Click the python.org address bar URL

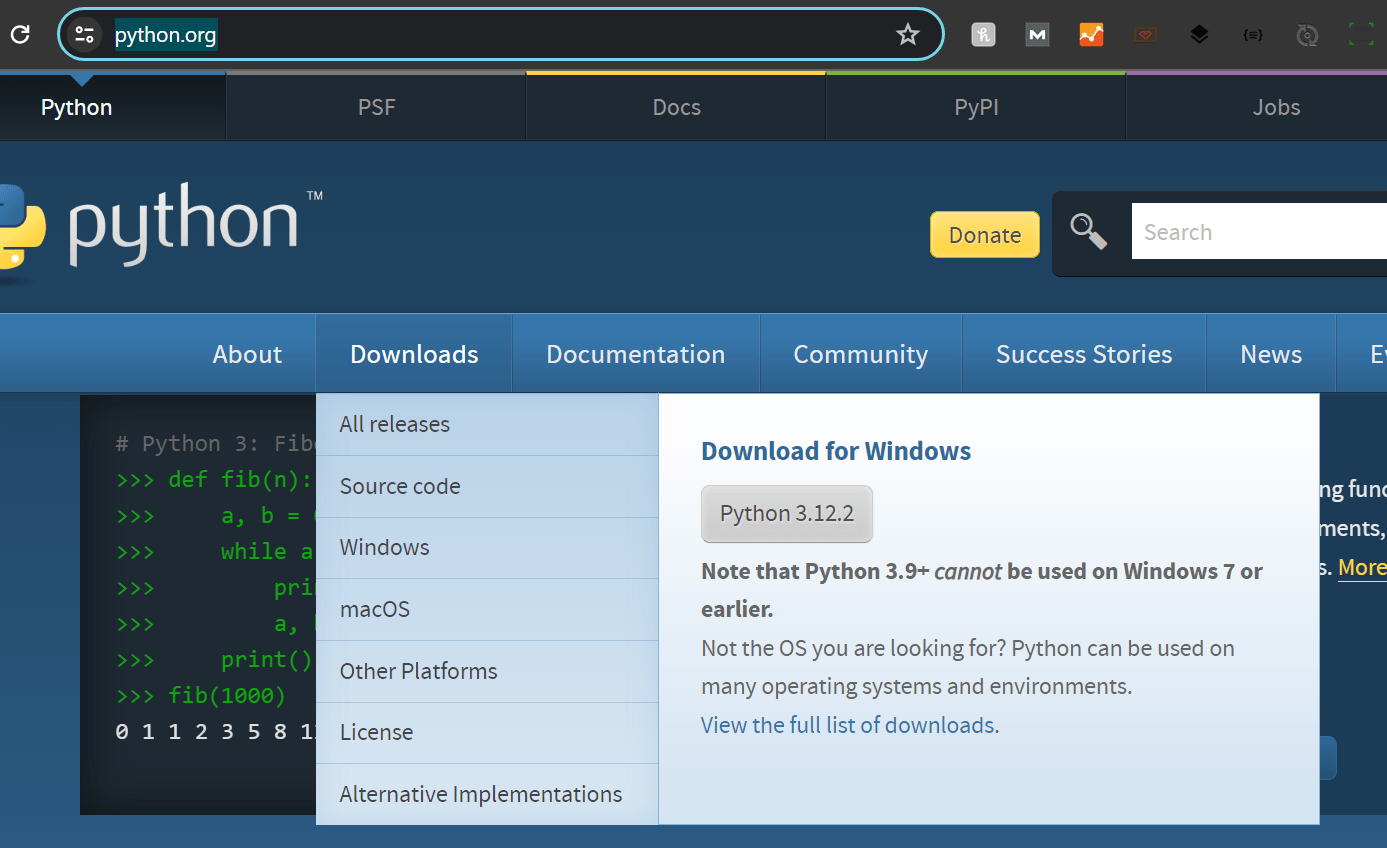tap(165, 35)
